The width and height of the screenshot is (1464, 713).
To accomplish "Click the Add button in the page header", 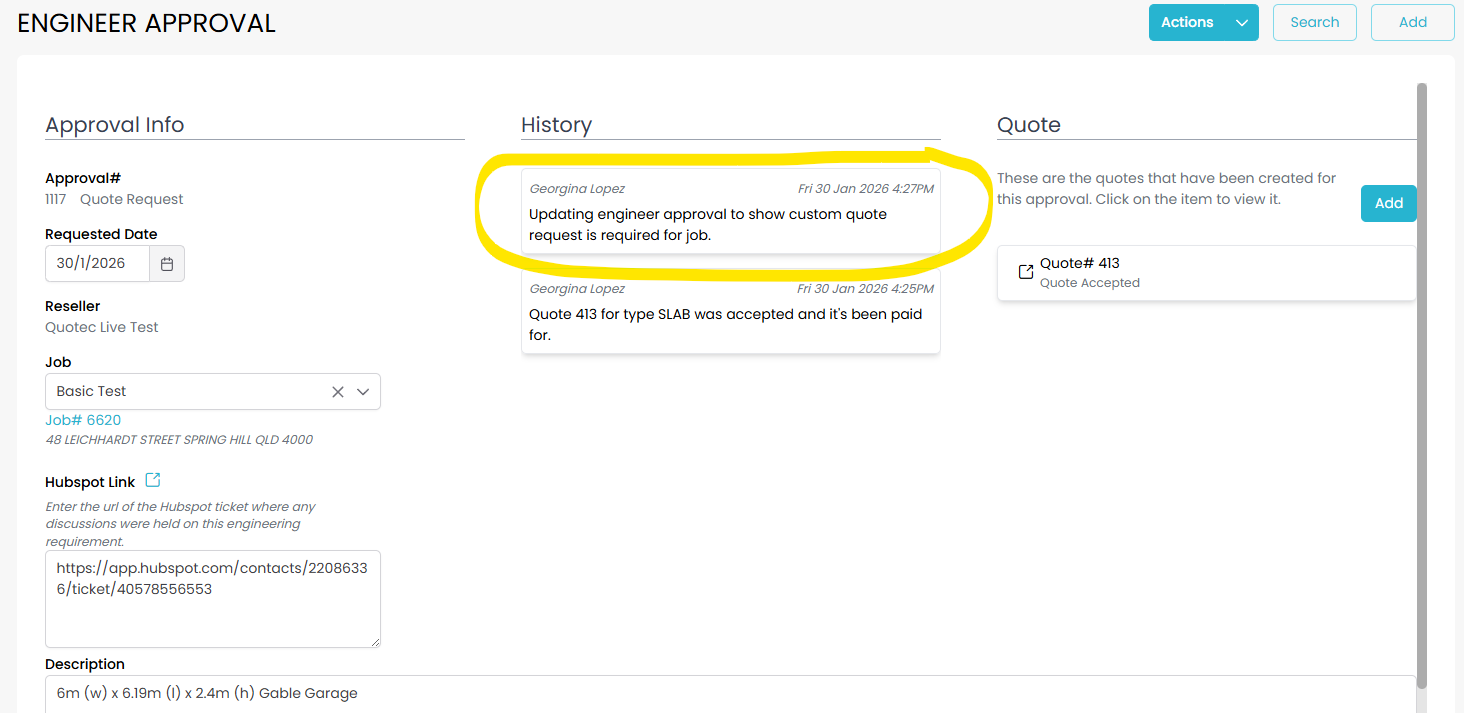I will tap(1412, 23).
